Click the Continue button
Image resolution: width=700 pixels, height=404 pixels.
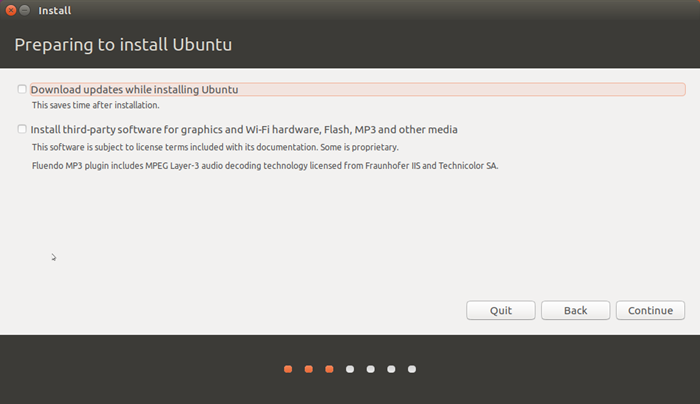[x=650, y=310]
